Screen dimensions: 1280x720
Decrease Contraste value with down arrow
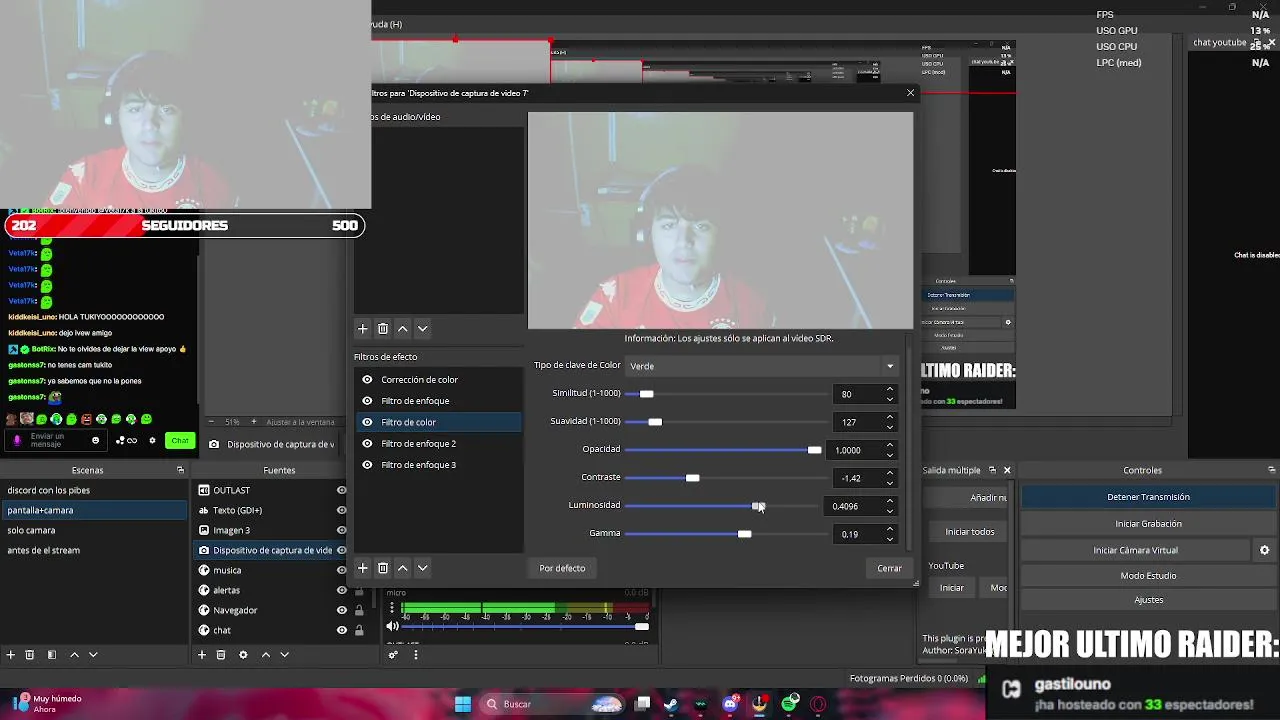point(889,482)
